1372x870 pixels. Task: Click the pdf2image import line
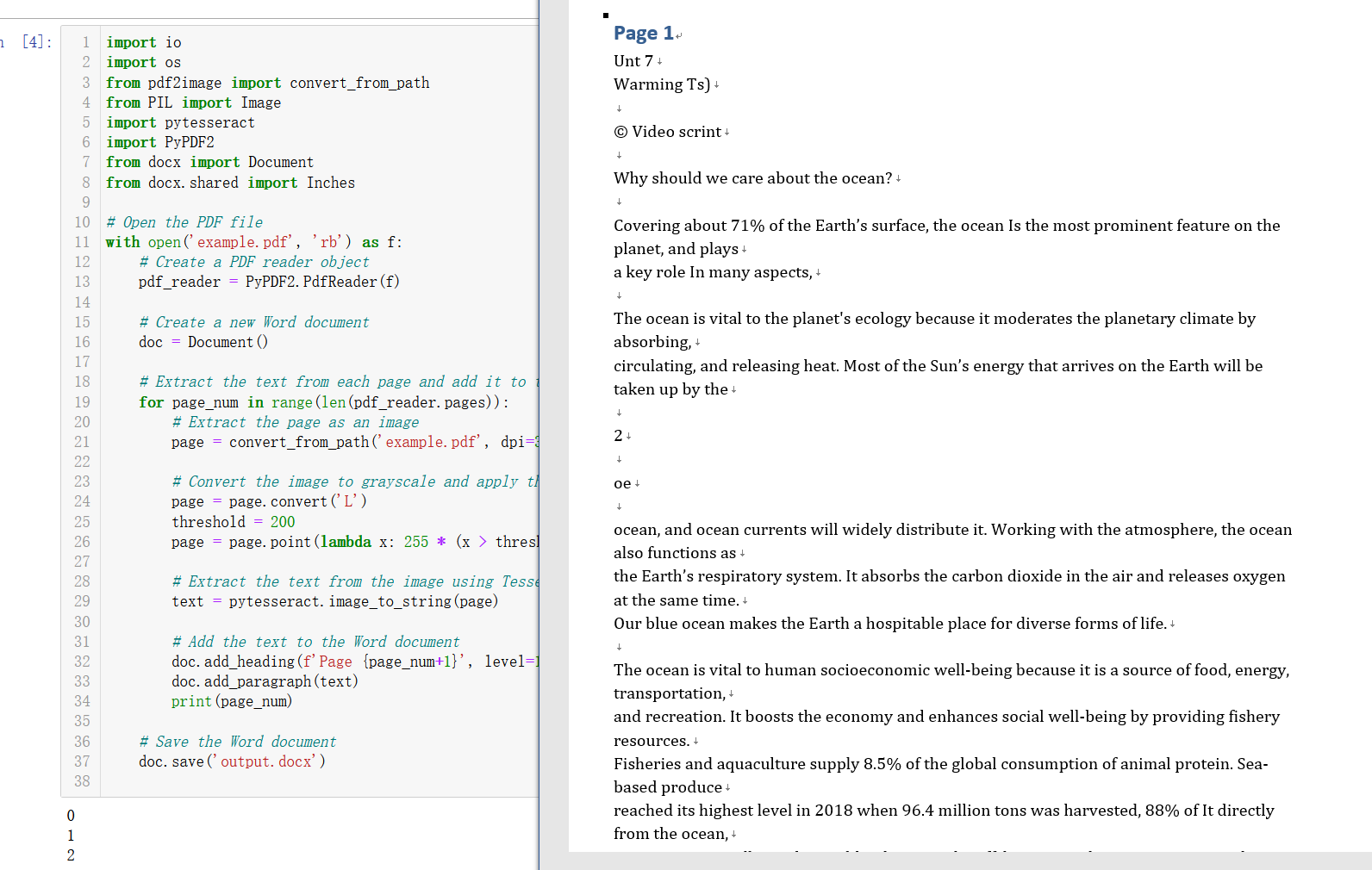[267, 83]
